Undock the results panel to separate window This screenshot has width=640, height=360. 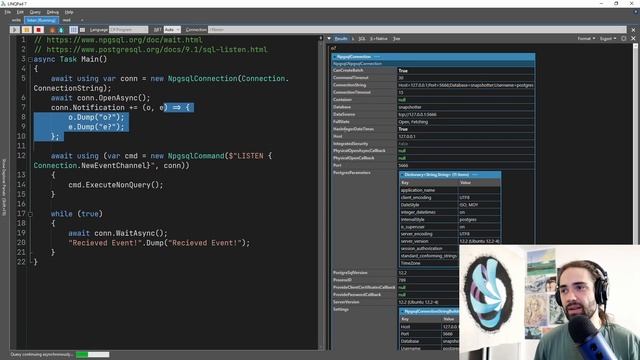(x=624, y=38)
